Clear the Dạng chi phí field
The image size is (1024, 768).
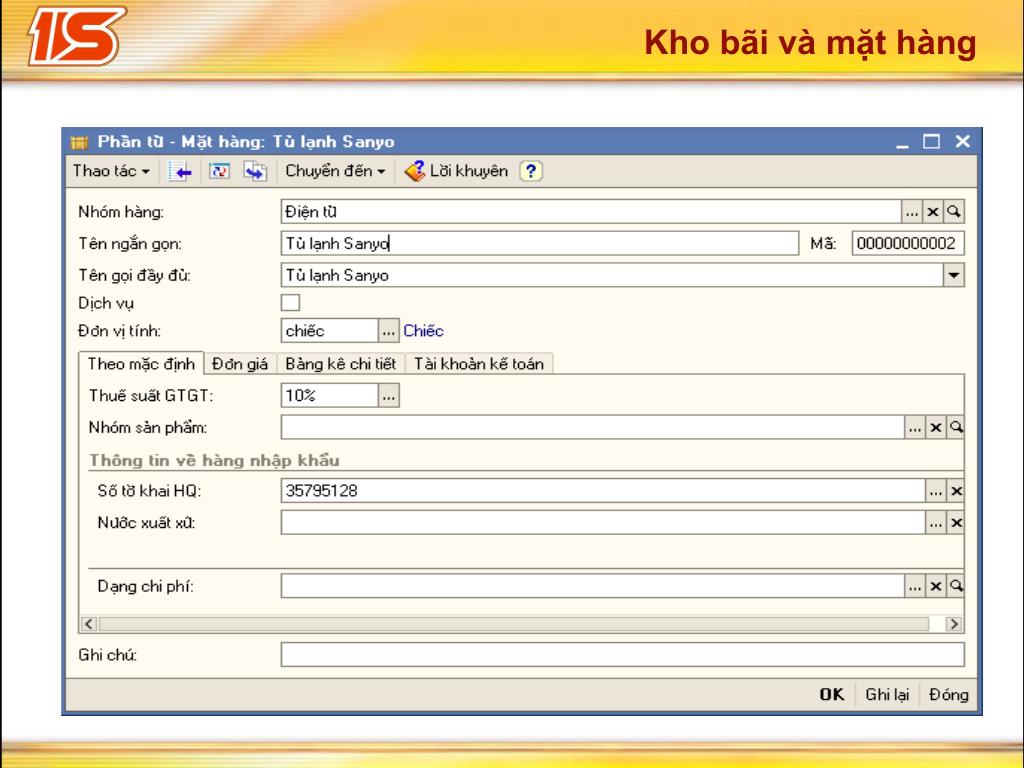[x=935, y=586]
